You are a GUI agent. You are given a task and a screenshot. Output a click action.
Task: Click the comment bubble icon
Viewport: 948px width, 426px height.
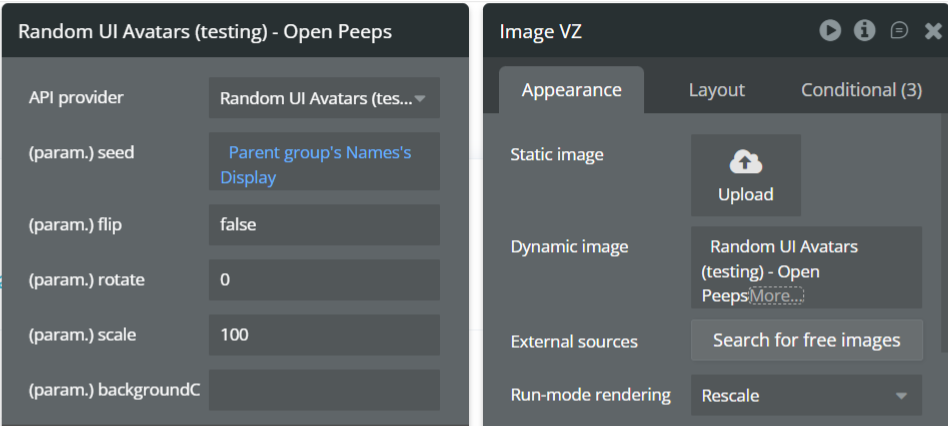click(899, 31)
